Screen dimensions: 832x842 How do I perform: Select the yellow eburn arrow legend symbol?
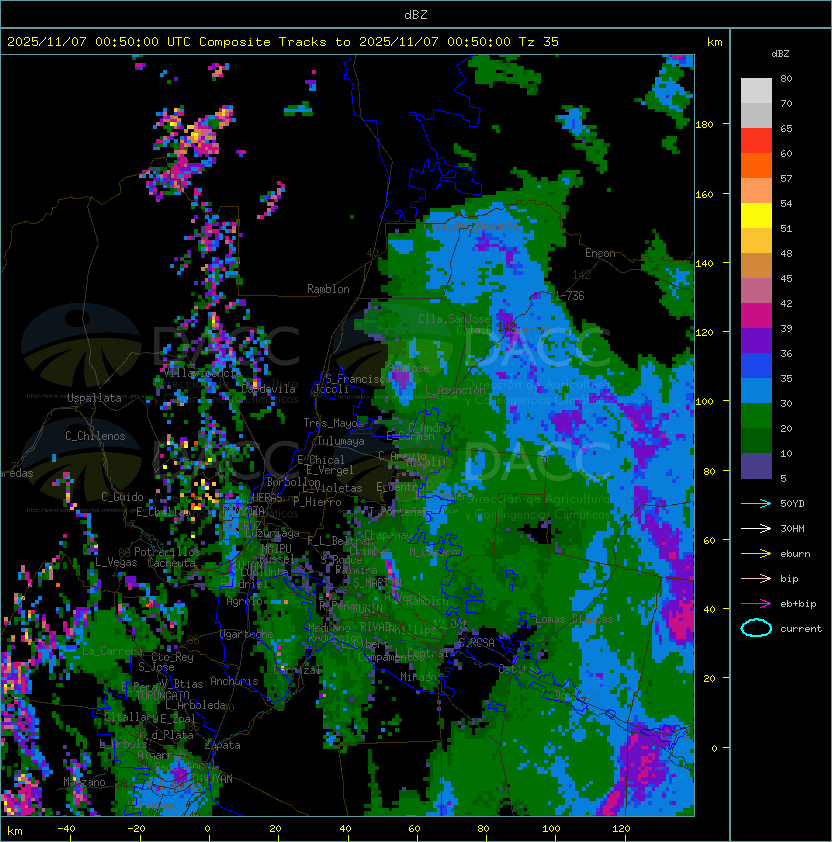(756, 554)
